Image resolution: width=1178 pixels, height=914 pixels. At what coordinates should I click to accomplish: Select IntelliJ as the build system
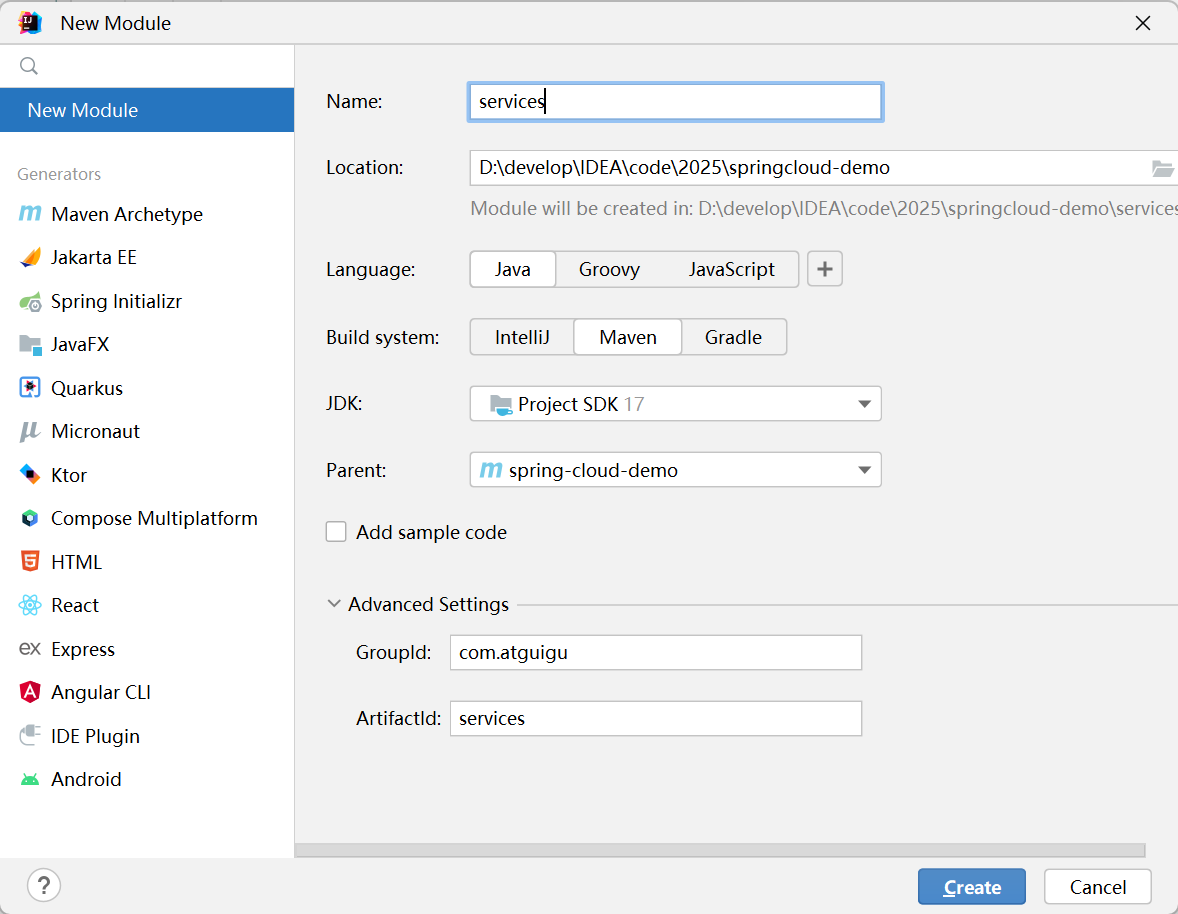coord(522,337)
